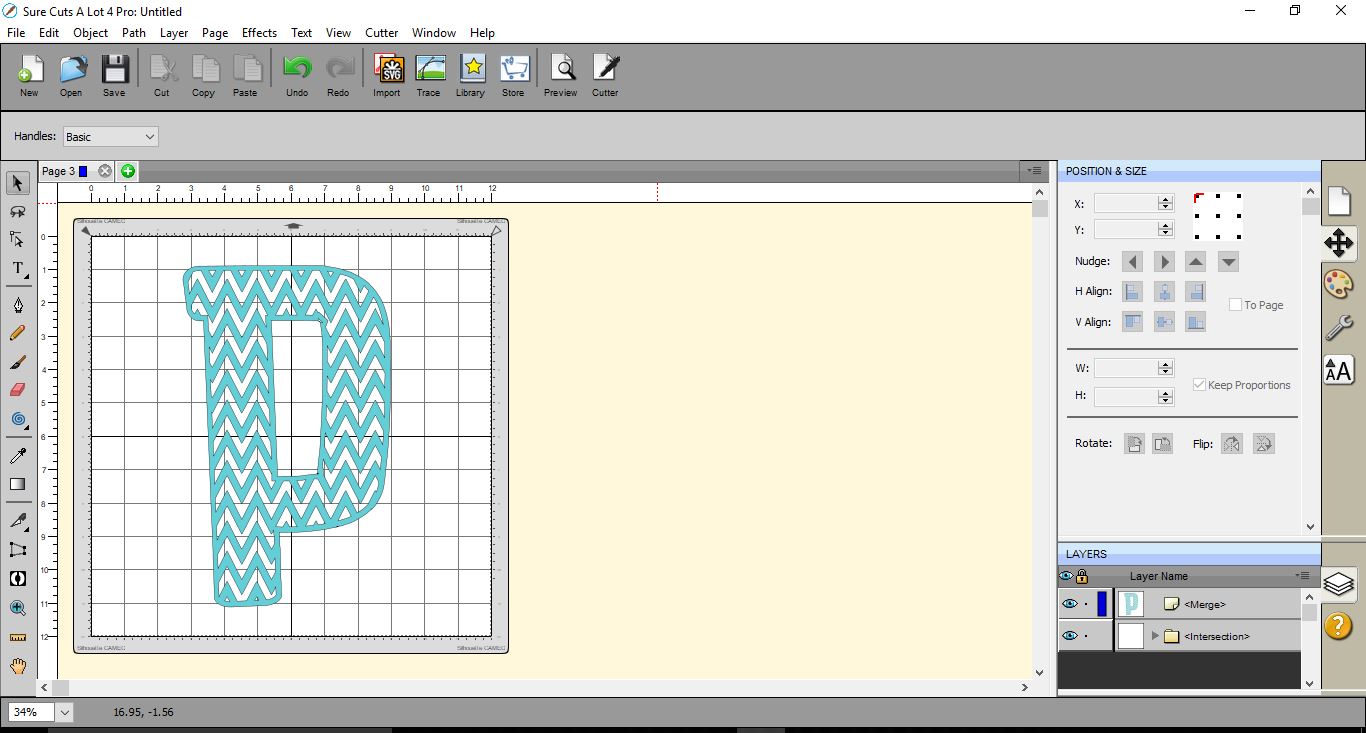Select the arrow Selection tool
The height and width of the screenshot is (733, 1366).
click(18, 183)
